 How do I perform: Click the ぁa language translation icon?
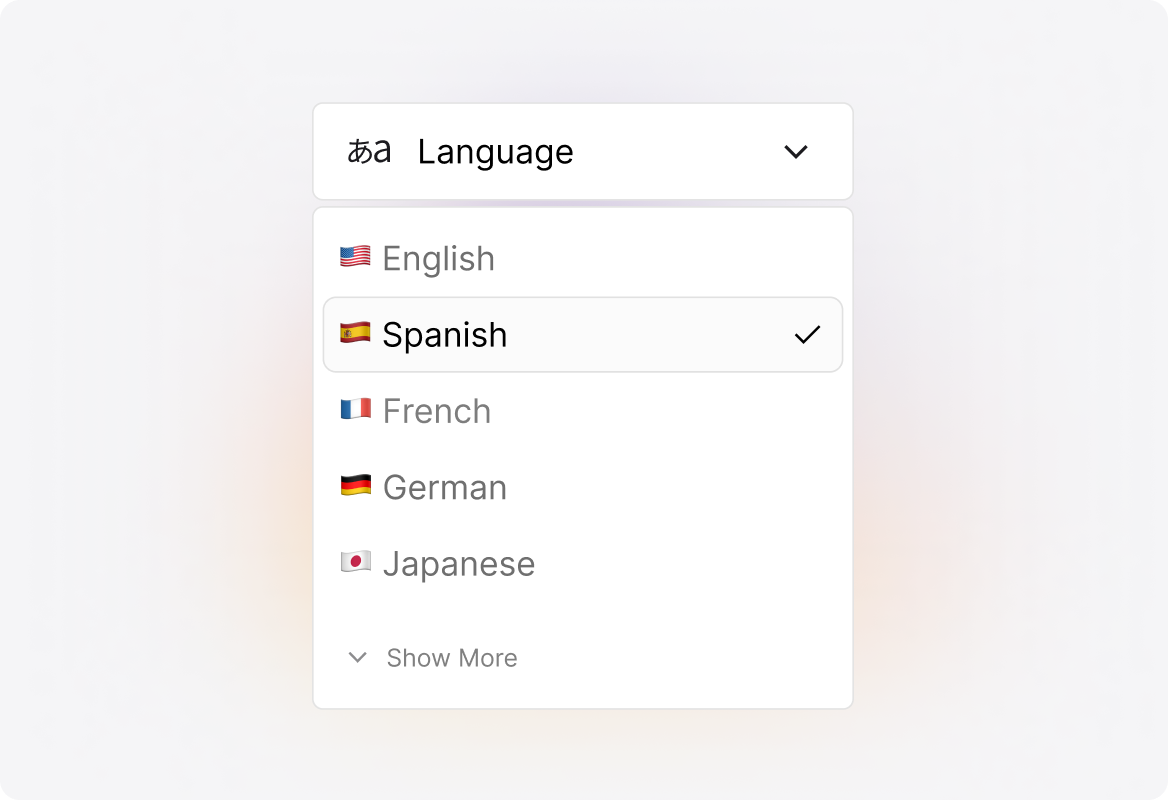(369, 151)
